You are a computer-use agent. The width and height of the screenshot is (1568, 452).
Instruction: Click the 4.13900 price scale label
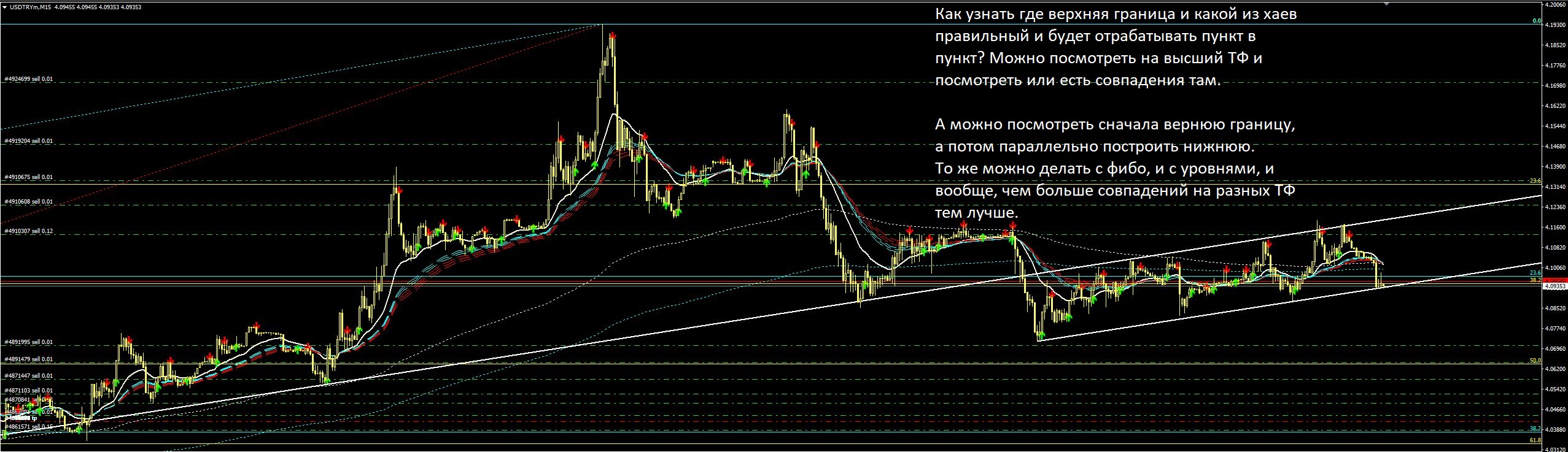[1554, 166]
